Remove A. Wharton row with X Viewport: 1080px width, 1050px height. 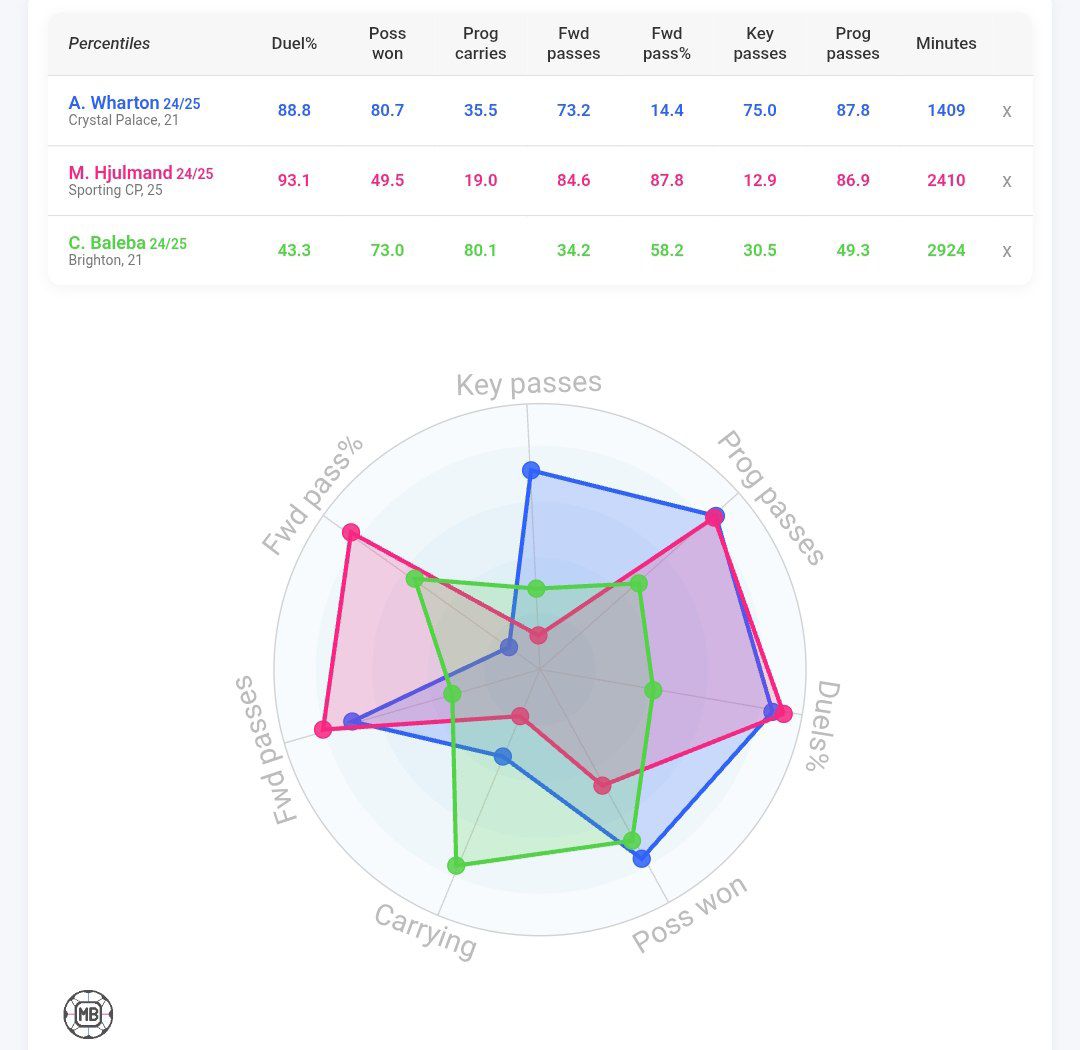(x=1007, y=111)
